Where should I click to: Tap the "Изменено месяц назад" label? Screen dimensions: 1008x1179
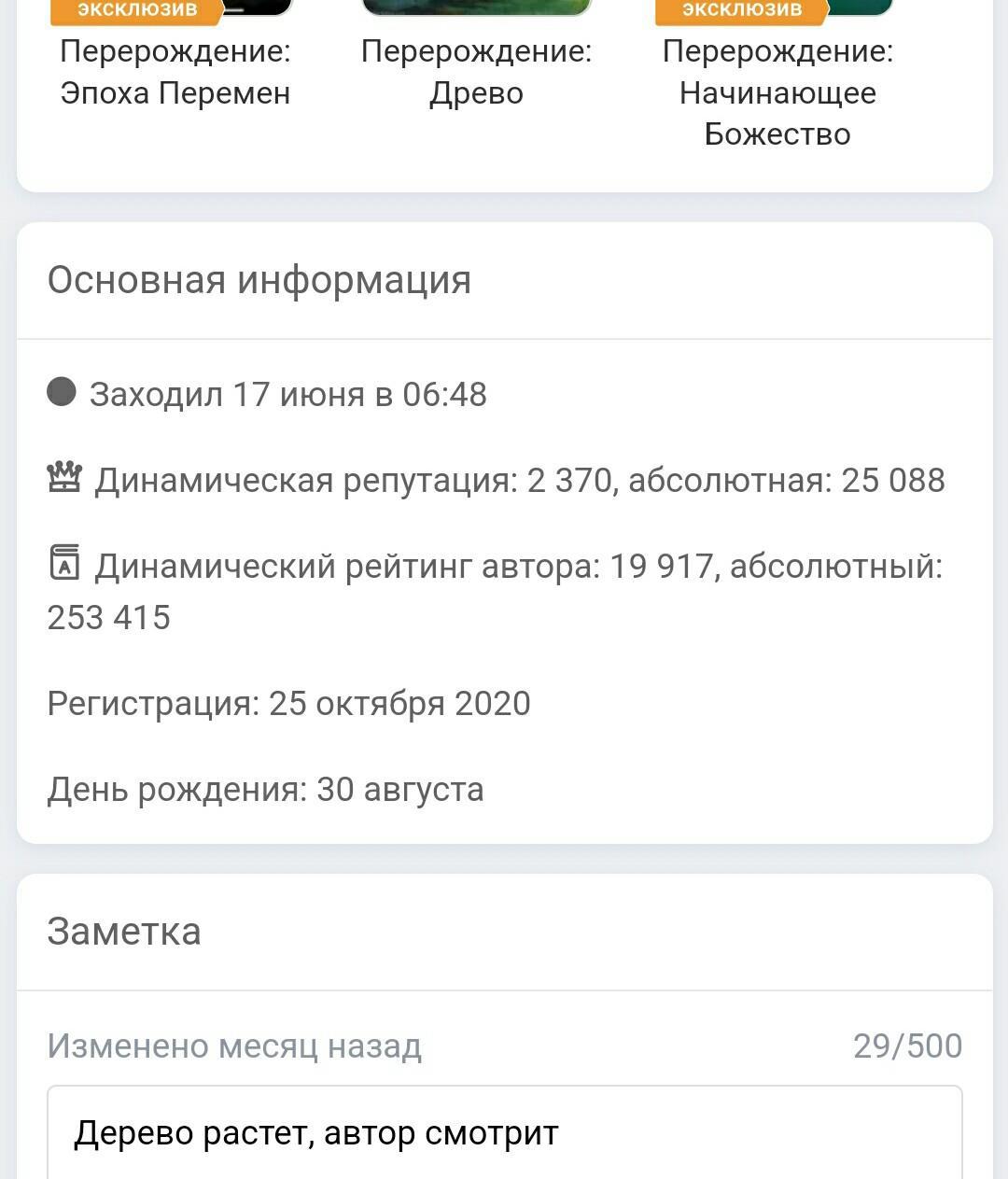234,1046
